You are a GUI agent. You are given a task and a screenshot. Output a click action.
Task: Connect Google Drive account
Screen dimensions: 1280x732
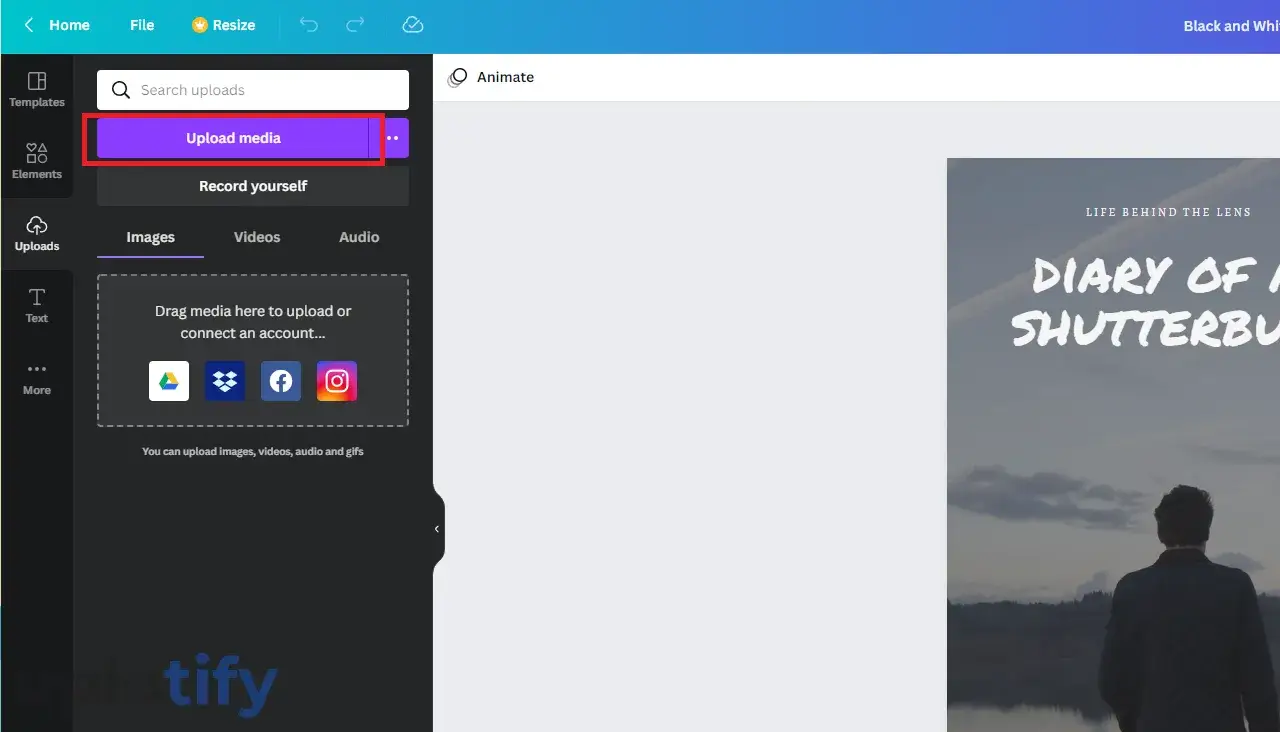169,381
